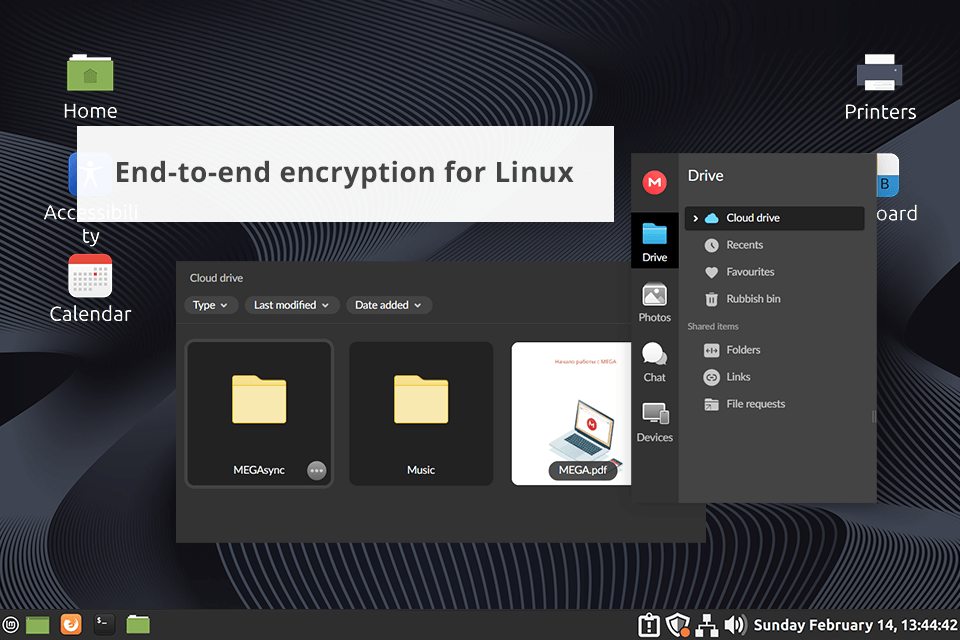
Task: Click the show desktop taskbar button
Action: 37,625
